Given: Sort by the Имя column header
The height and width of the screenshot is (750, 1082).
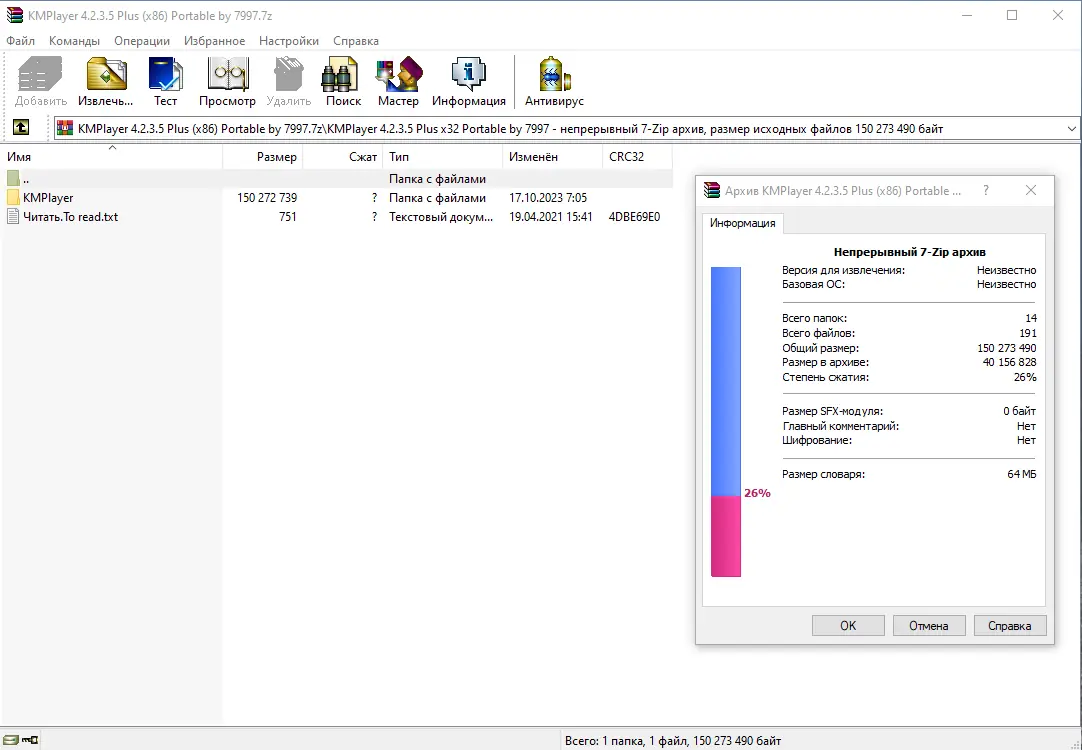Looking at the screenshot, I should 112,157.
